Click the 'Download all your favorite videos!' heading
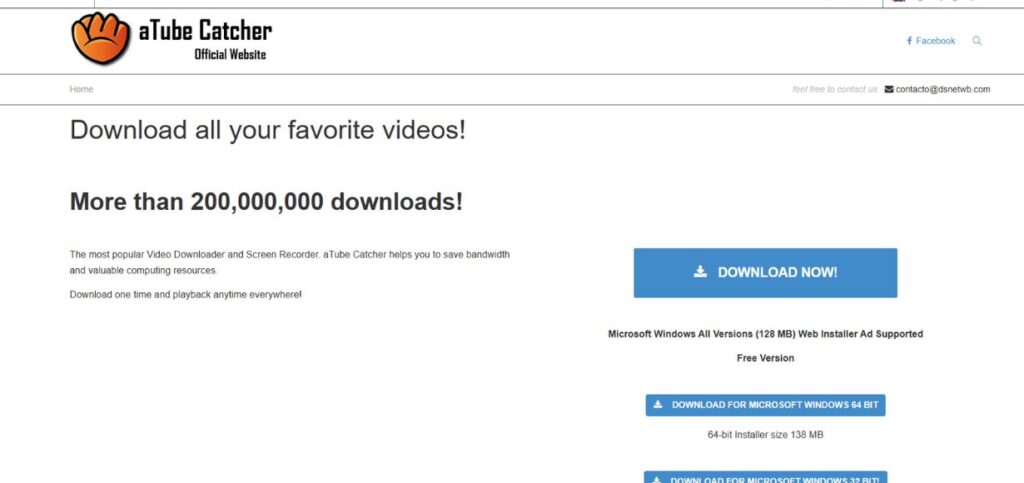 tap(268, 130)
